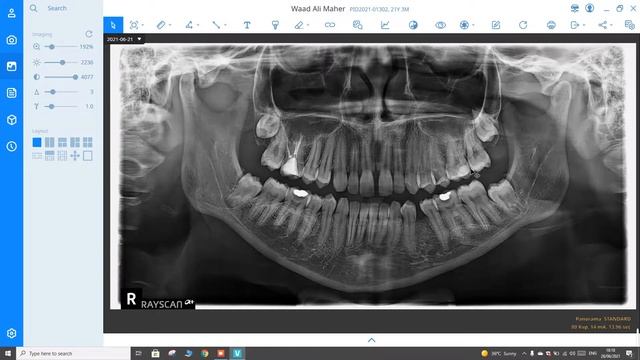The height and width of the screenshot is (360, 640).
Task: Expand region capture tool dropdown arrow
Action: tap(142, 25)
